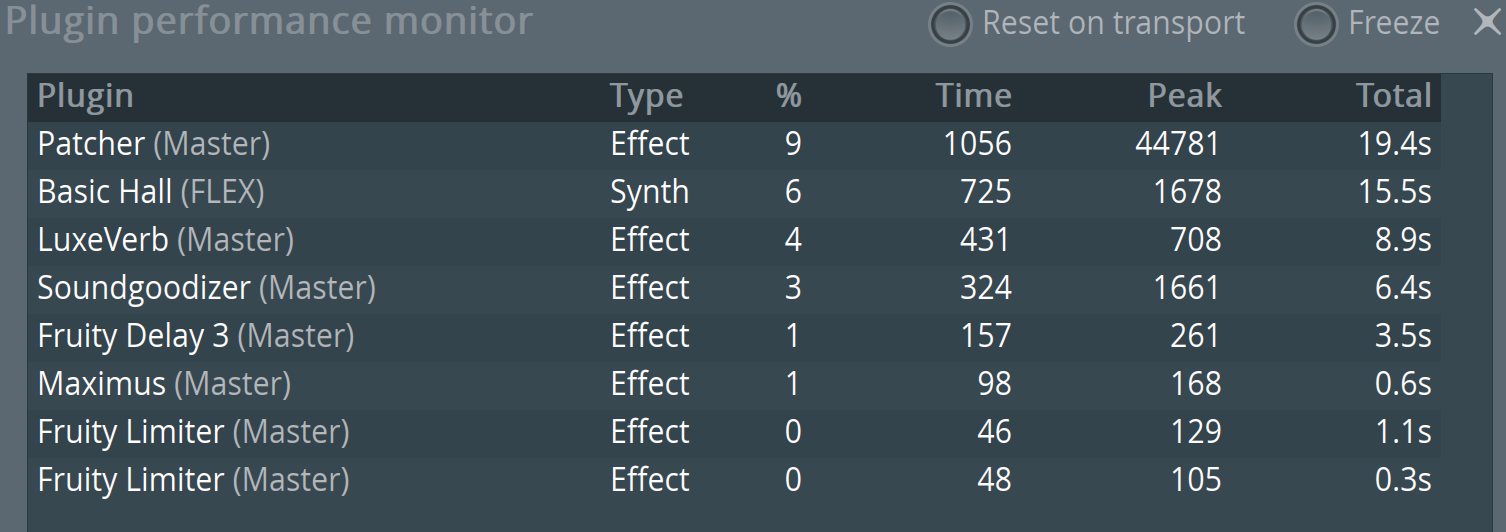Toggle the Freeze radio button
The image size is (1506, 532).
(1316, 25)
